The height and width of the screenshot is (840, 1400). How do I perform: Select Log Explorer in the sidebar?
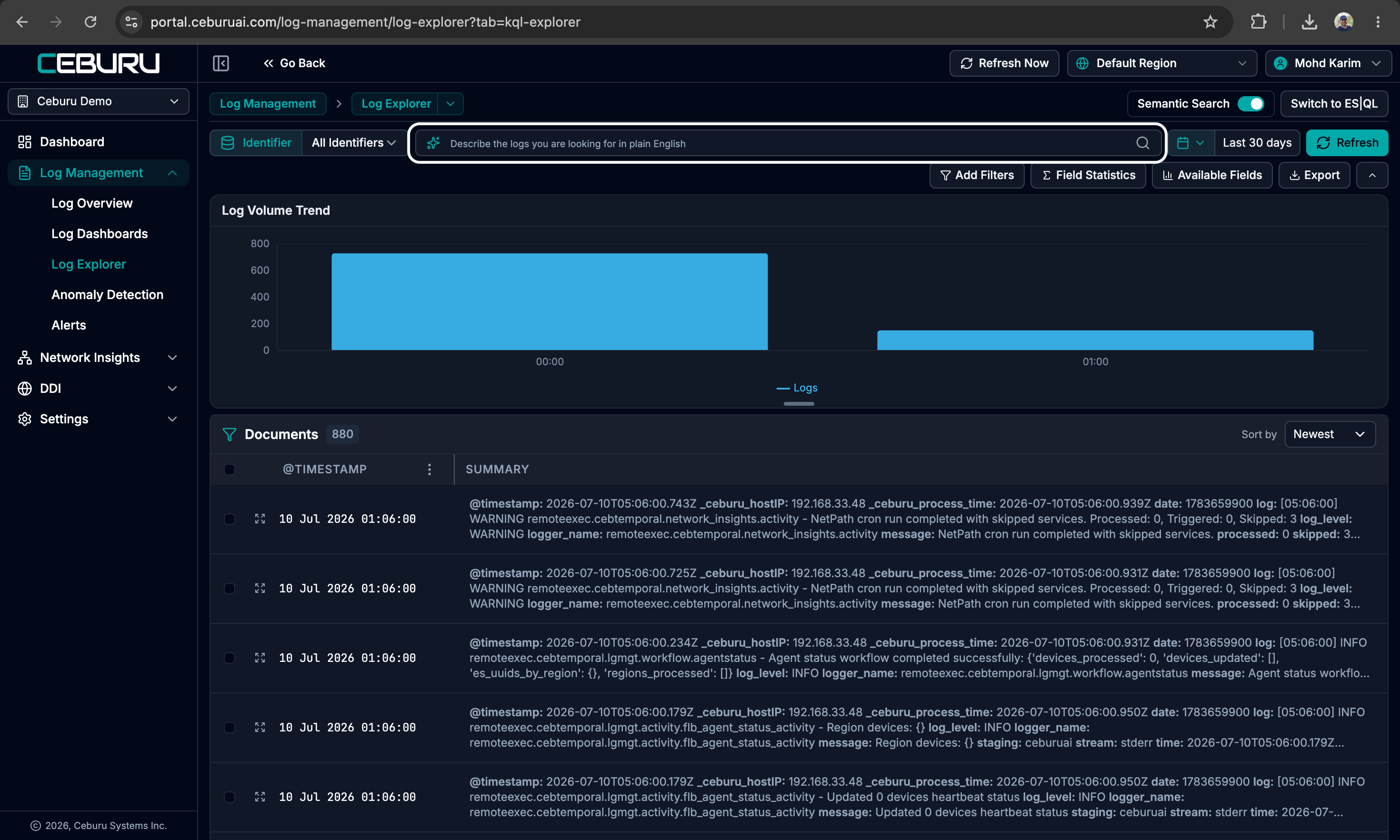89,264
